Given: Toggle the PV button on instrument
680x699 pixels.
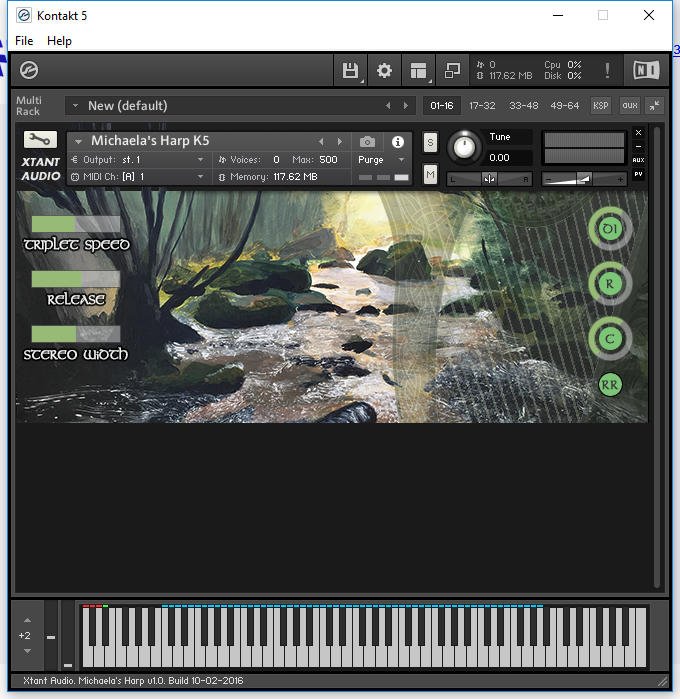Looking at the screenshot, I should tap(639, 174).
